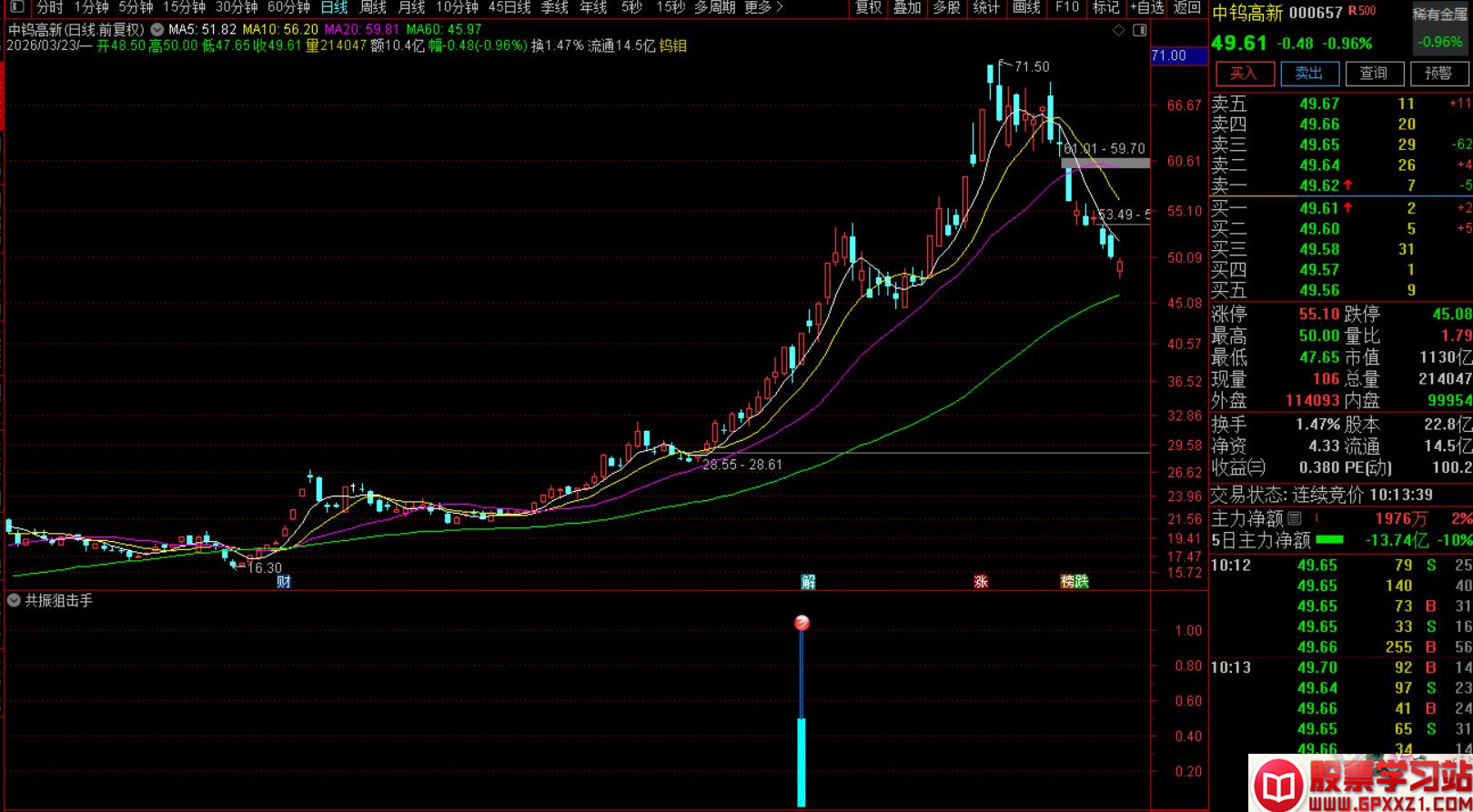This screenshot has height=812, width=1473.
Task: Open the 稀有金属 sector box
Action: 1440,28
